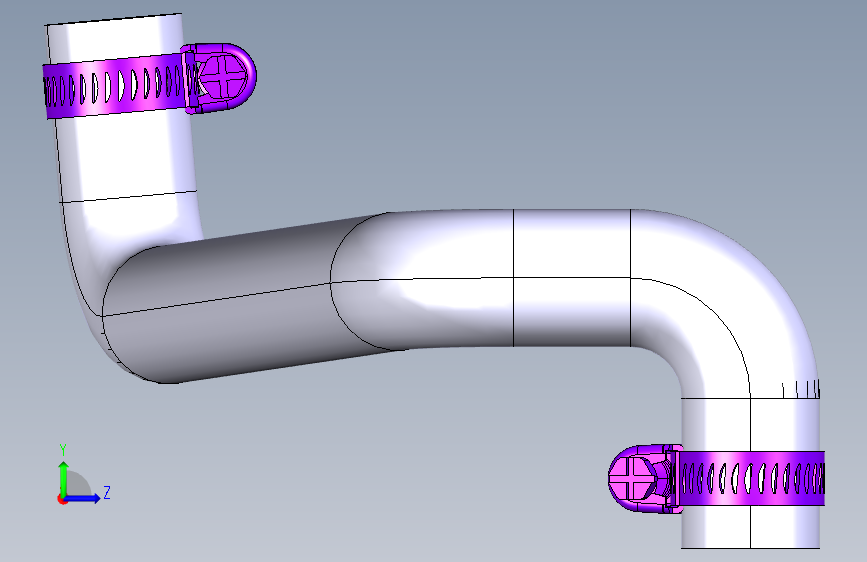Select the lower clamp's perforated purple band

tap(751, 478)
